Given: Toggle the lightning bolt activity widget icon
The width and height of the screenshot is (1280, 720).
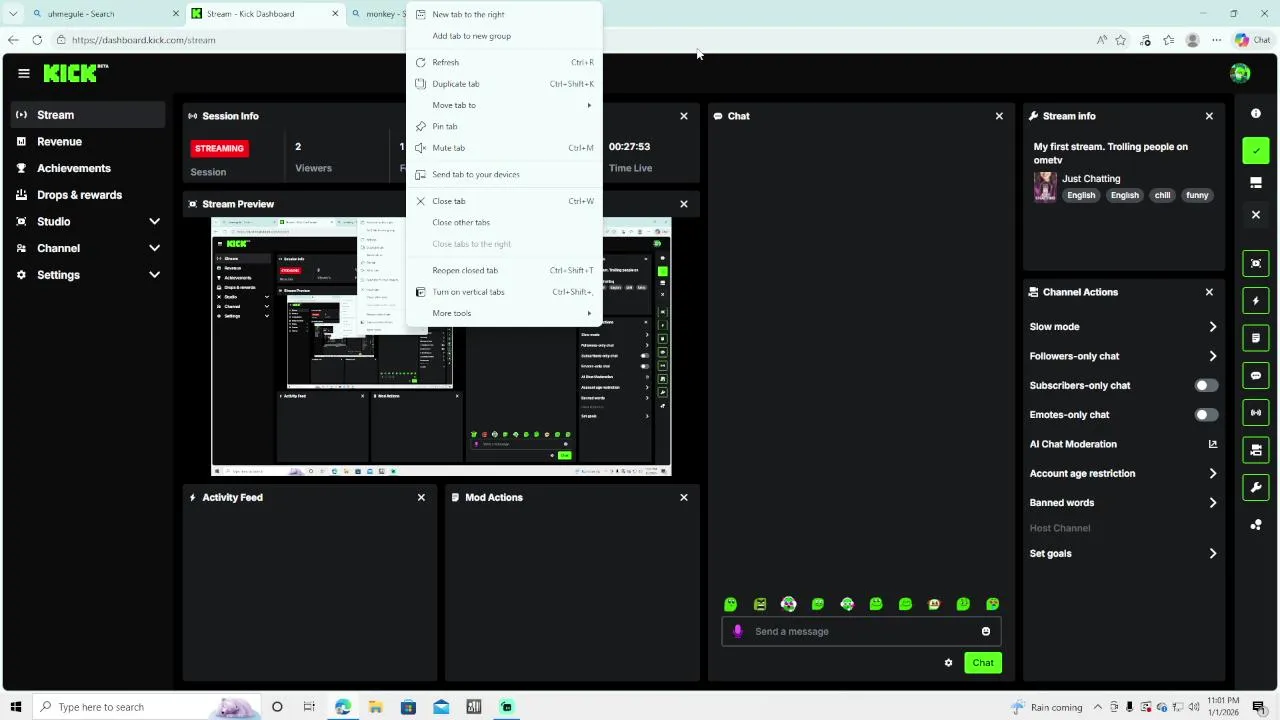Looking at the screenshot, I should [1256, 301].
